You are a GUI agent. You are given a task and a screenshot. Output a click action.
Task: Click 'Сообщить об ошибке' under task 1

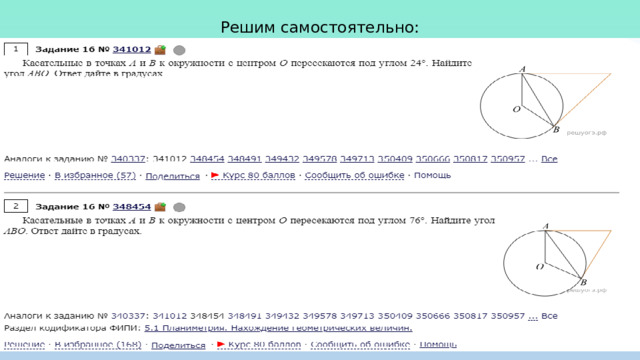point(355,175)
